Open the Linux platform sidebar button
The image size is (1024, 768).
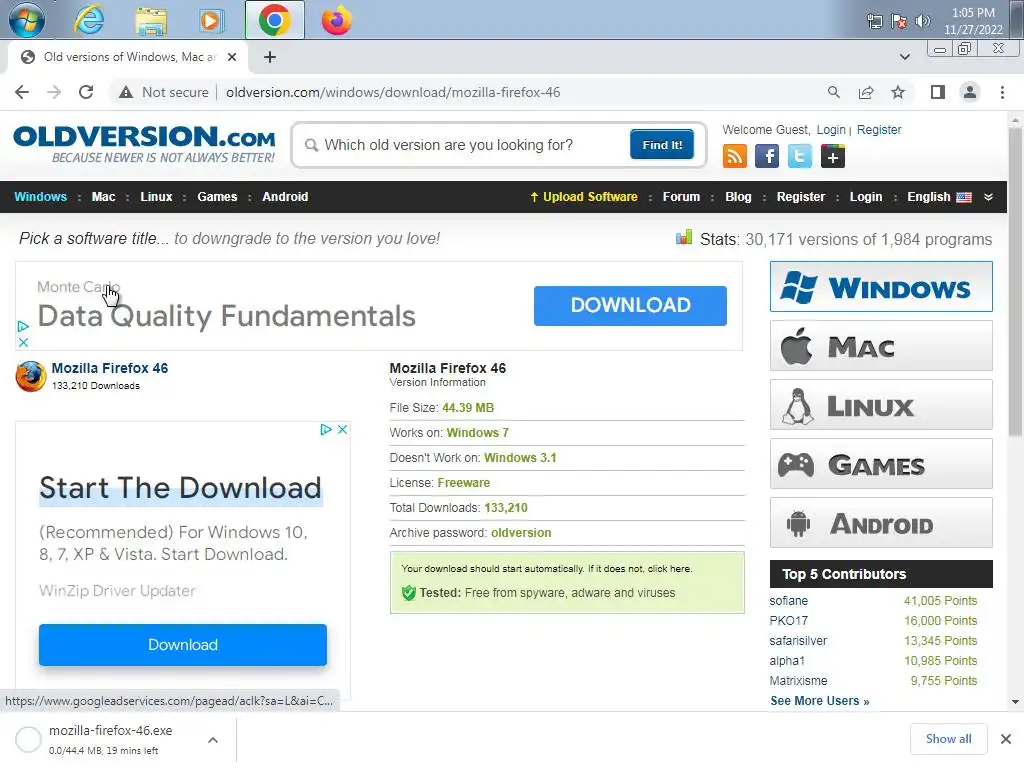[881, 405]
